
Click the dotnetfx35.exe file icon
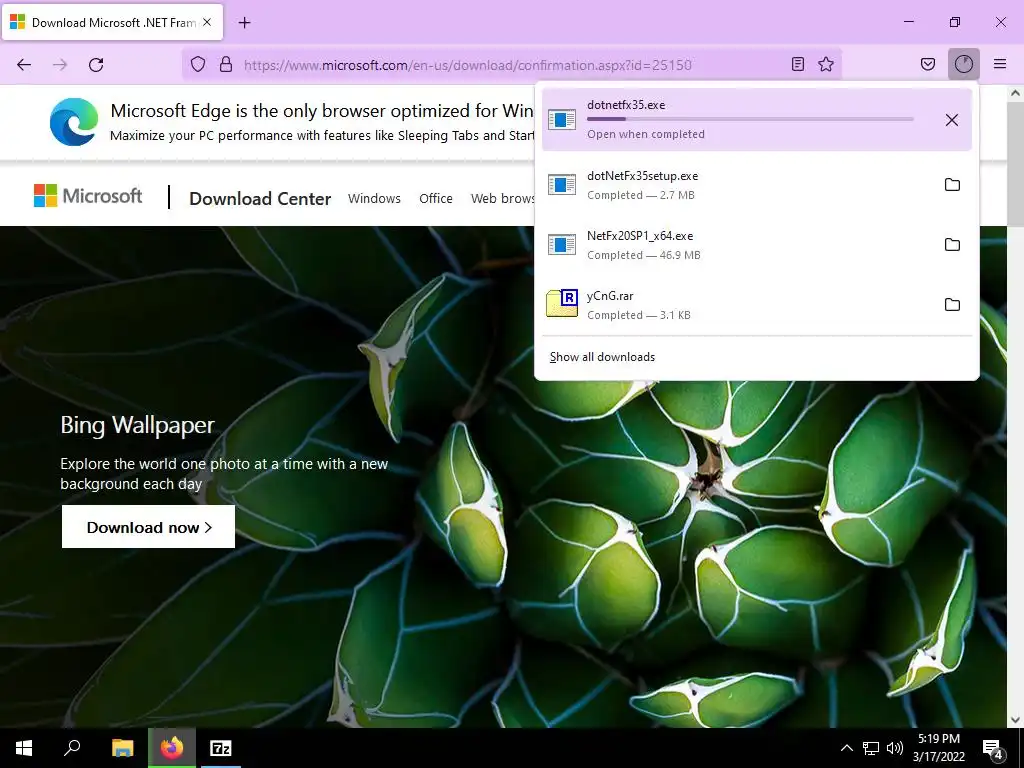pyautogui.click(x=562, y=120)
